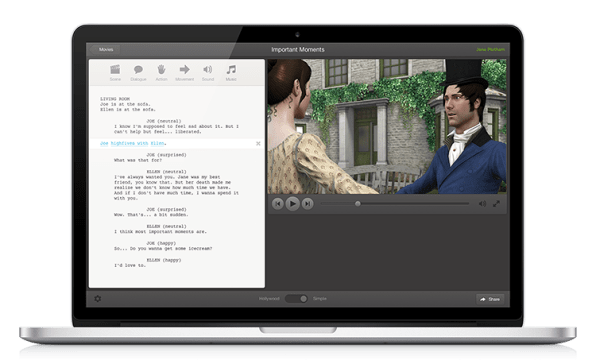Add Music with the note icon

[x=231, y=73]
